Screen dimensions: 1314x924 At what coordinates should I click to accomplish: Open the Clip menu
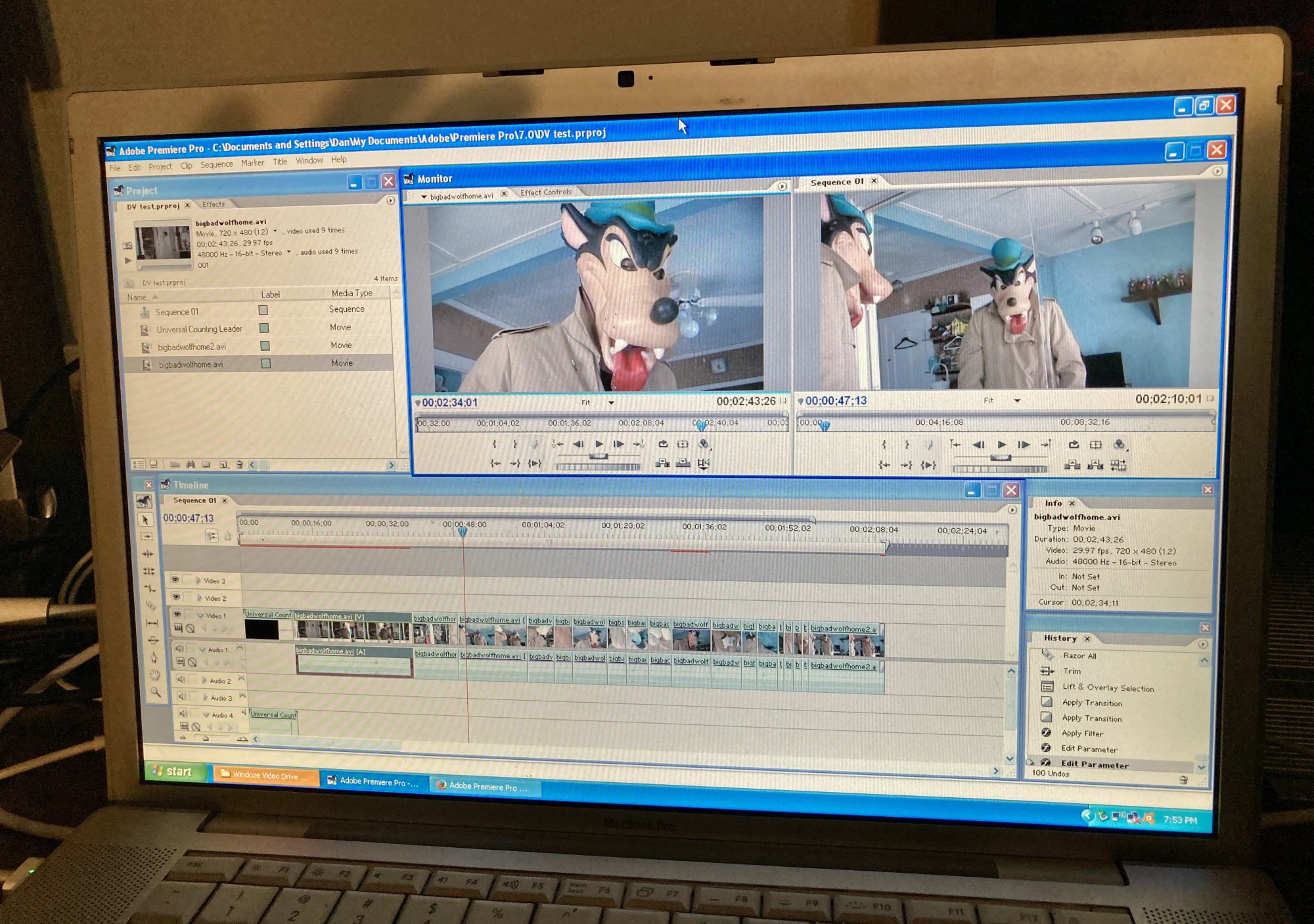187,165
